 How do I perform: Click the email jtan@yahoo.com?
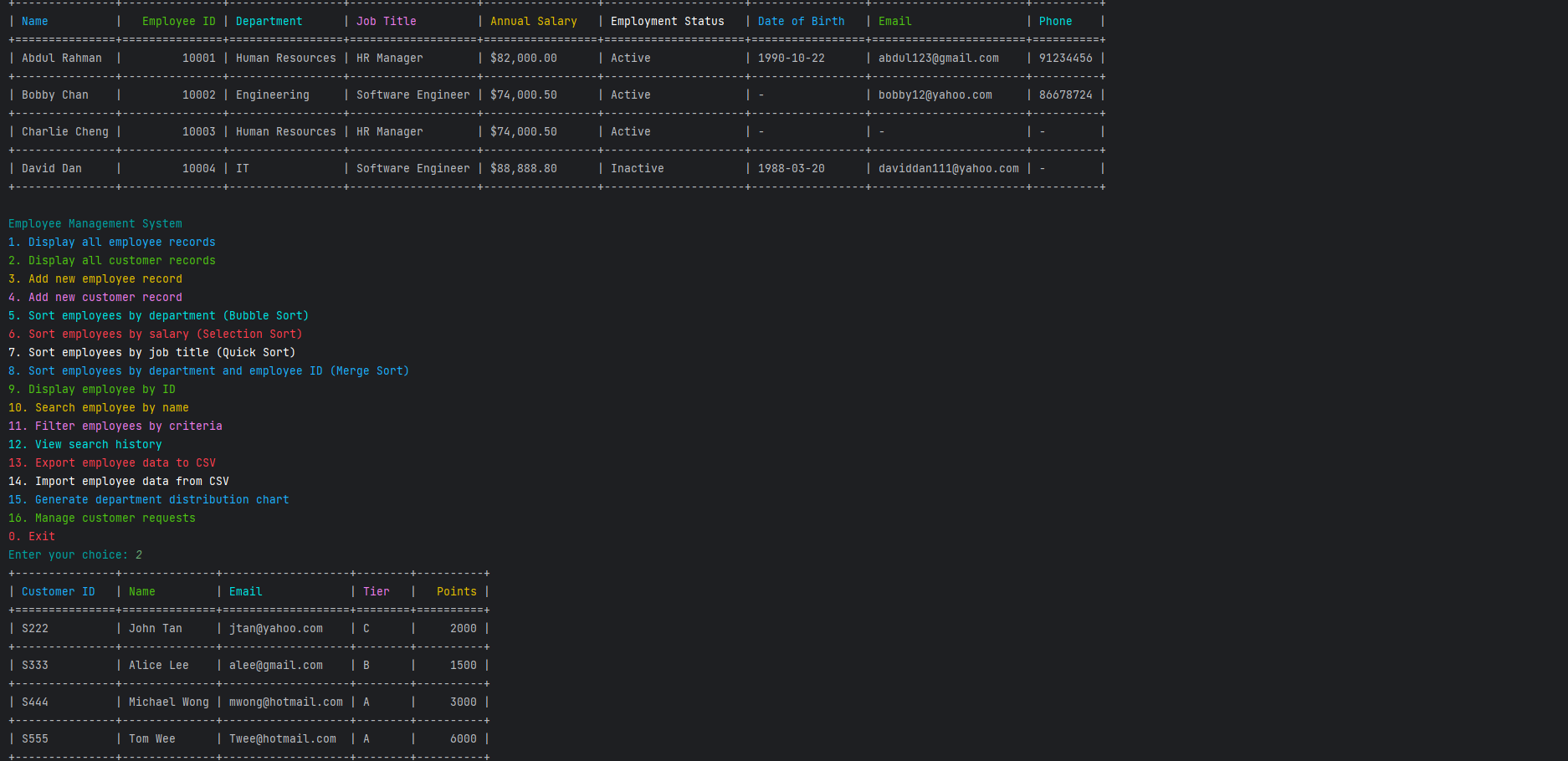coord(276,628)
